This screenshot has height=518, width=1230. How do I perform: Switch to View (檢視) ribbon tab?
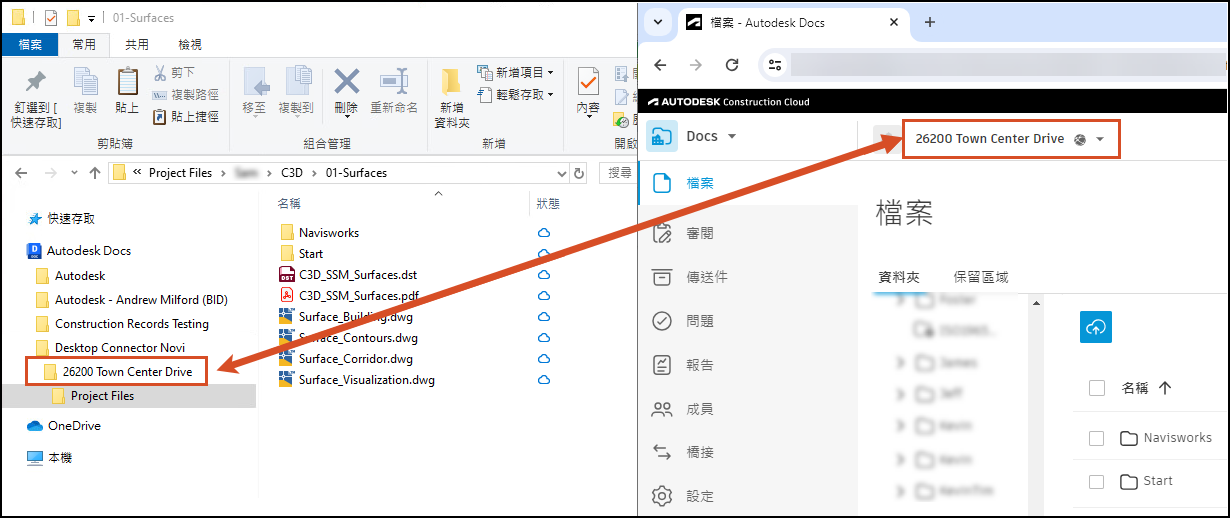tap(190, 44)
